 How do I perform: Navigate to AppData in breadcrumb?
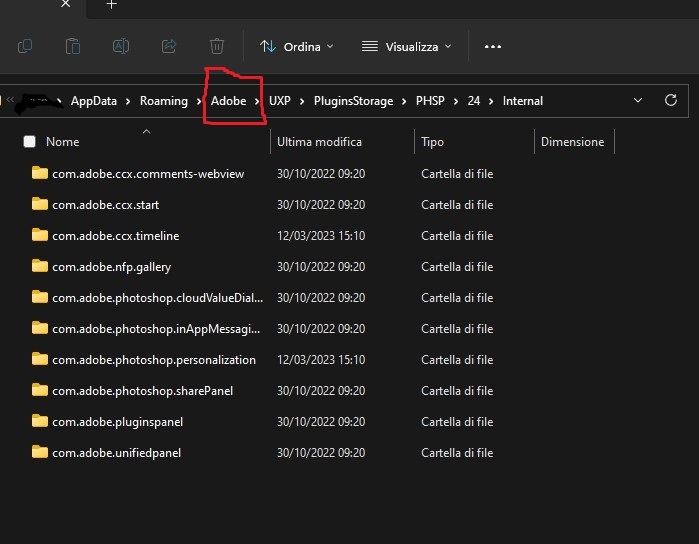(94, 101)
